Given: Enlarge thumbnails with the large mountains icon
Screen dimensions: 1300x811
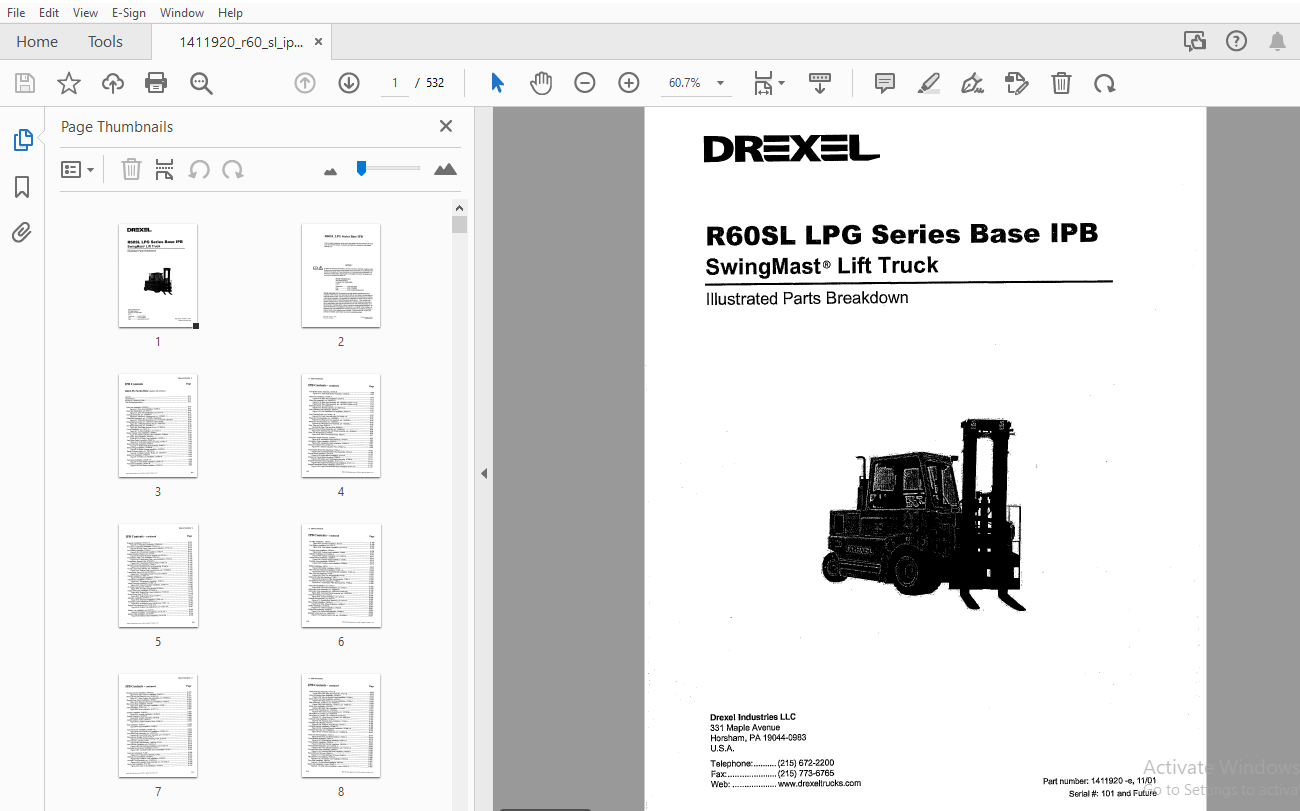Looking at the screenshot, I should coord(445,169).
